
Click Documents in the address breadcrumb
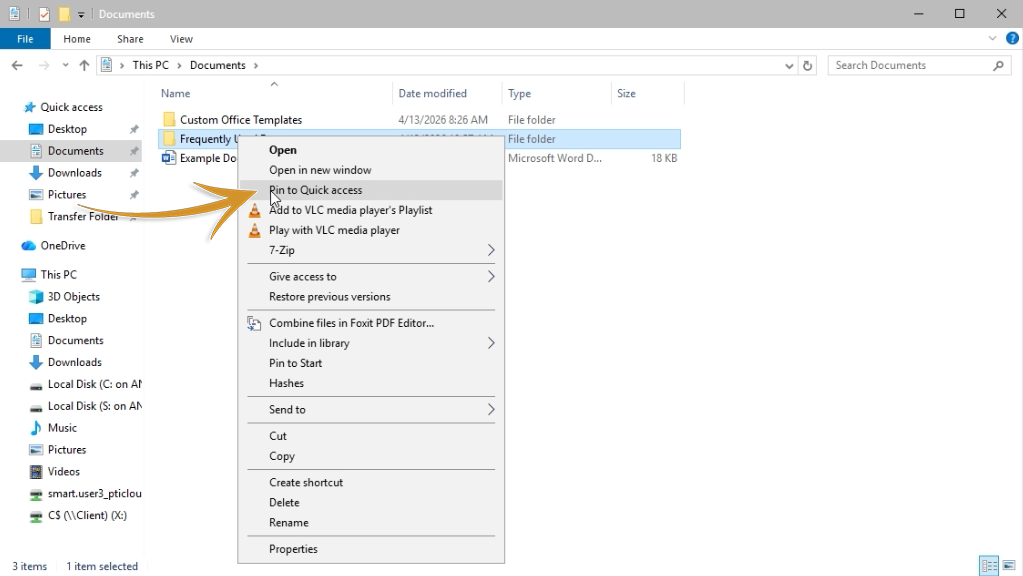pos(218,65)
